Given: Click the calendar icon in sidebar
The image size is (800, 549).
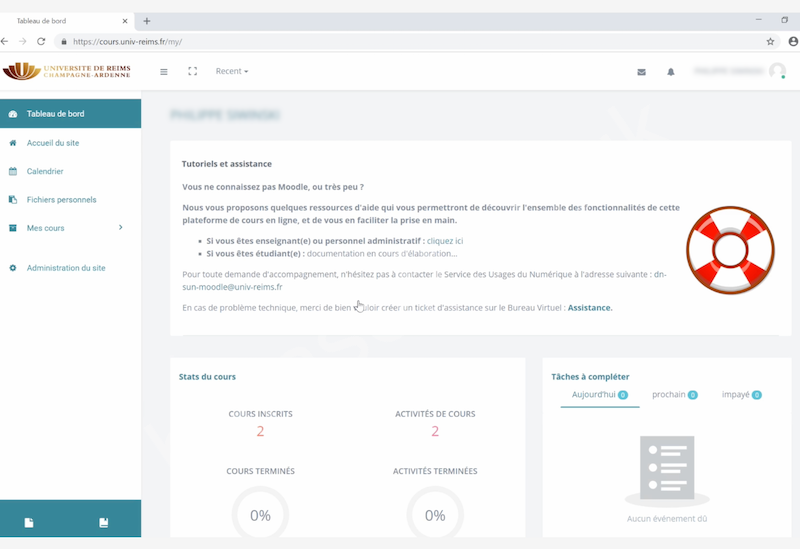Looking at the screenshot, I should [13, 171].
